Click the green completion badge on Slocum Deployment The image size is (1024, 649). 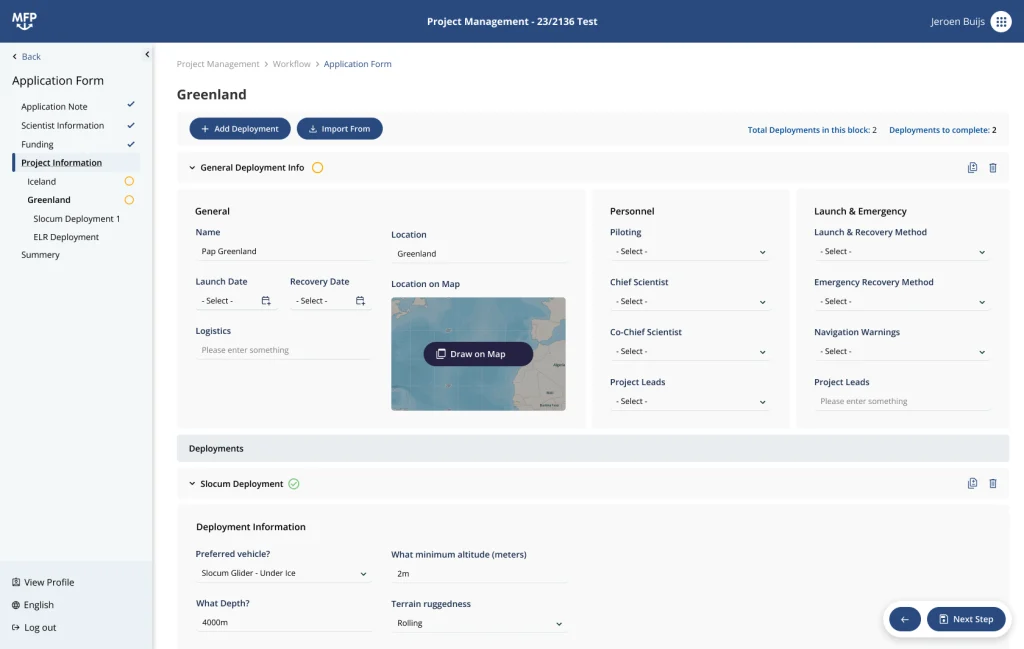(294, 483)
